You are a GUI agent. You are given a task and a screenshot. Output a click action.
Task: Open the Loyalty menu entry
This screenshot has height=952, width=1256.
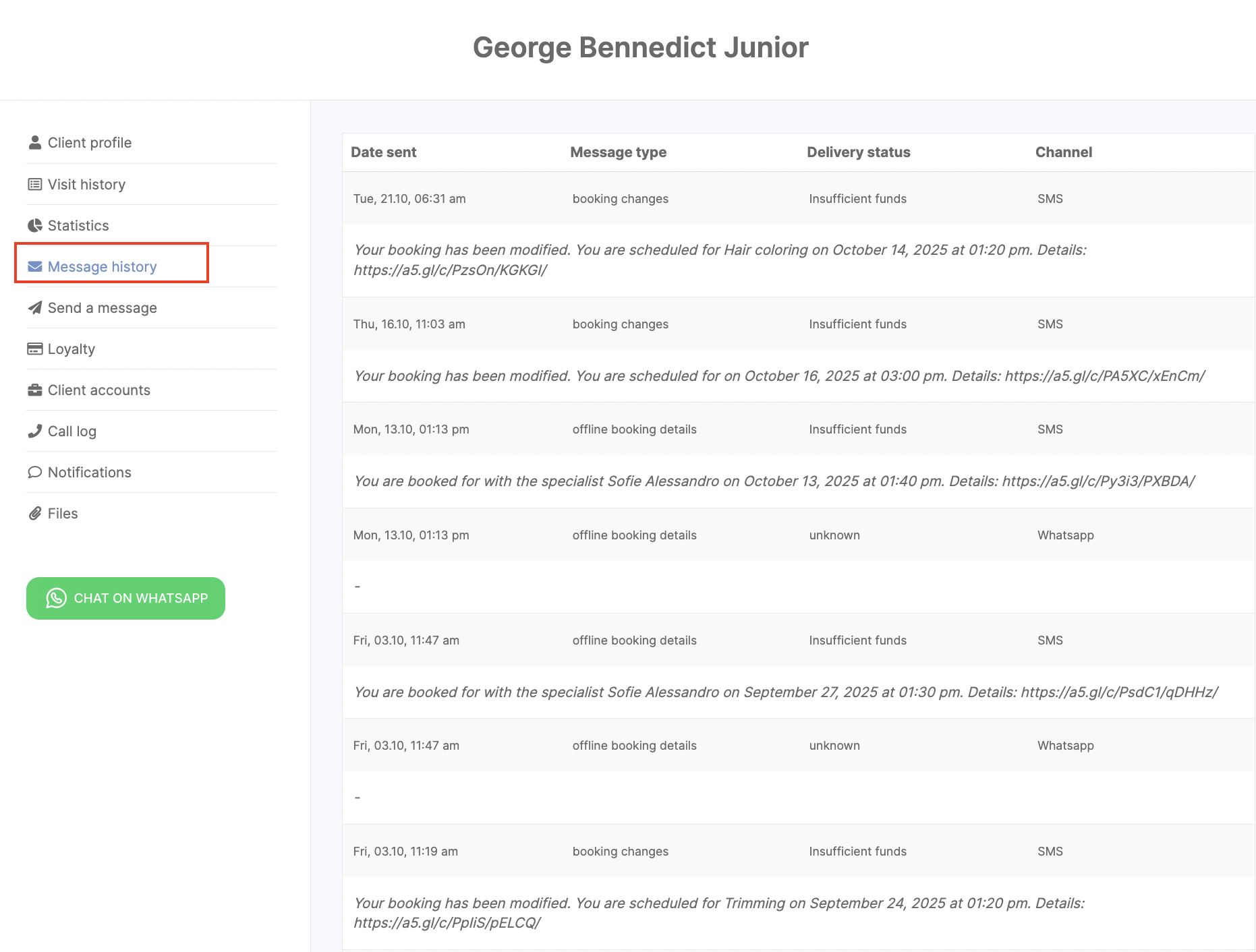tap(72, 349)
